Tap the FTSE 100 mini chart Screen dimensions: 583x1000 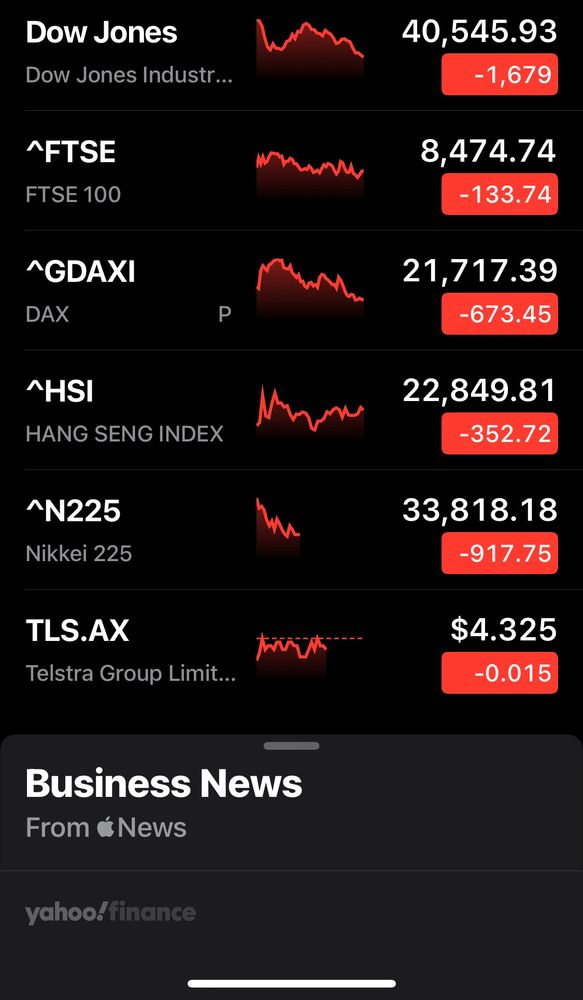pyautogui.click(x=309, y=171)
